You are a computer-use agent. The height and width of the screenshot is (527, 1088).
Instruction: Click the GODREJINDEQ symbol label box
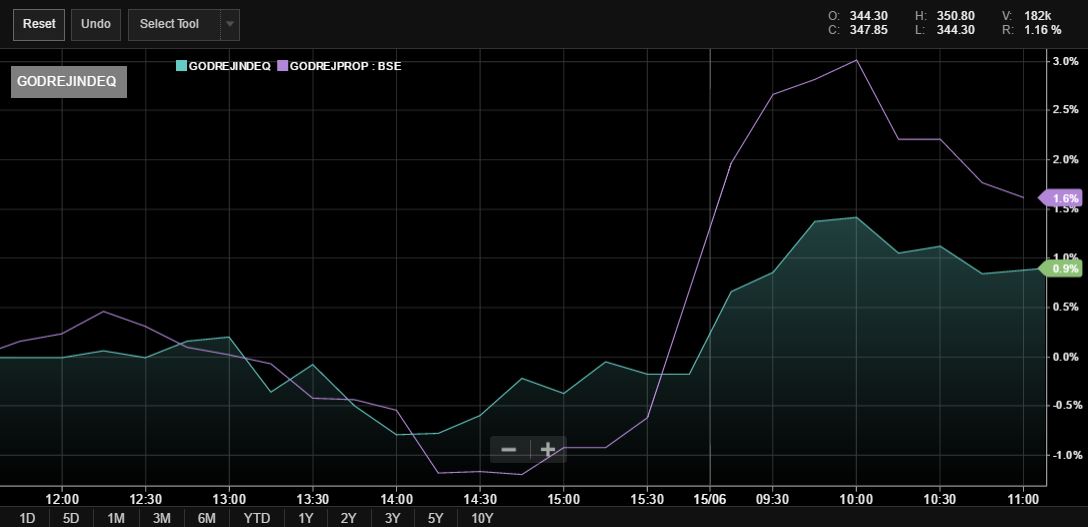pyautogui.click(x=68, y=82)
